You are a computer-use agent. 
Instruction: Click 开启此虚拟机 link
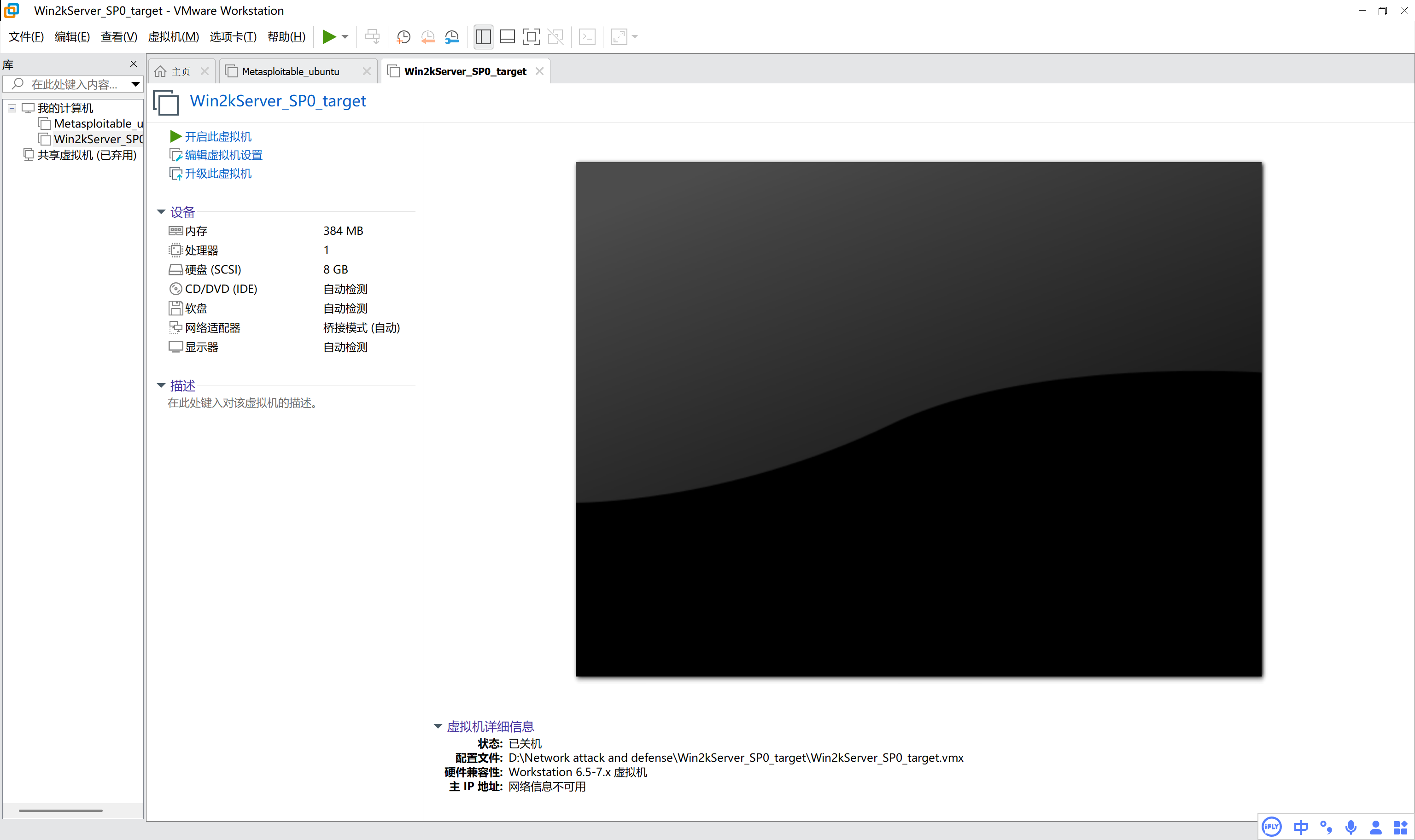(x=218, y=136)
